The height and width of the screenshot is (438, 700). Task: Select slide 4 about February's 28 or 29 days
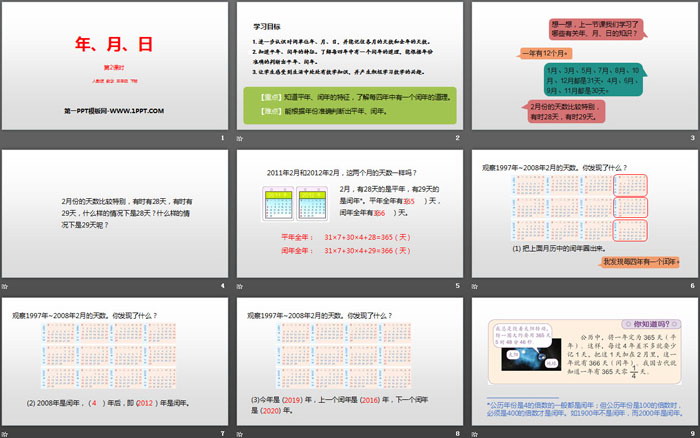tap(115, 214)
